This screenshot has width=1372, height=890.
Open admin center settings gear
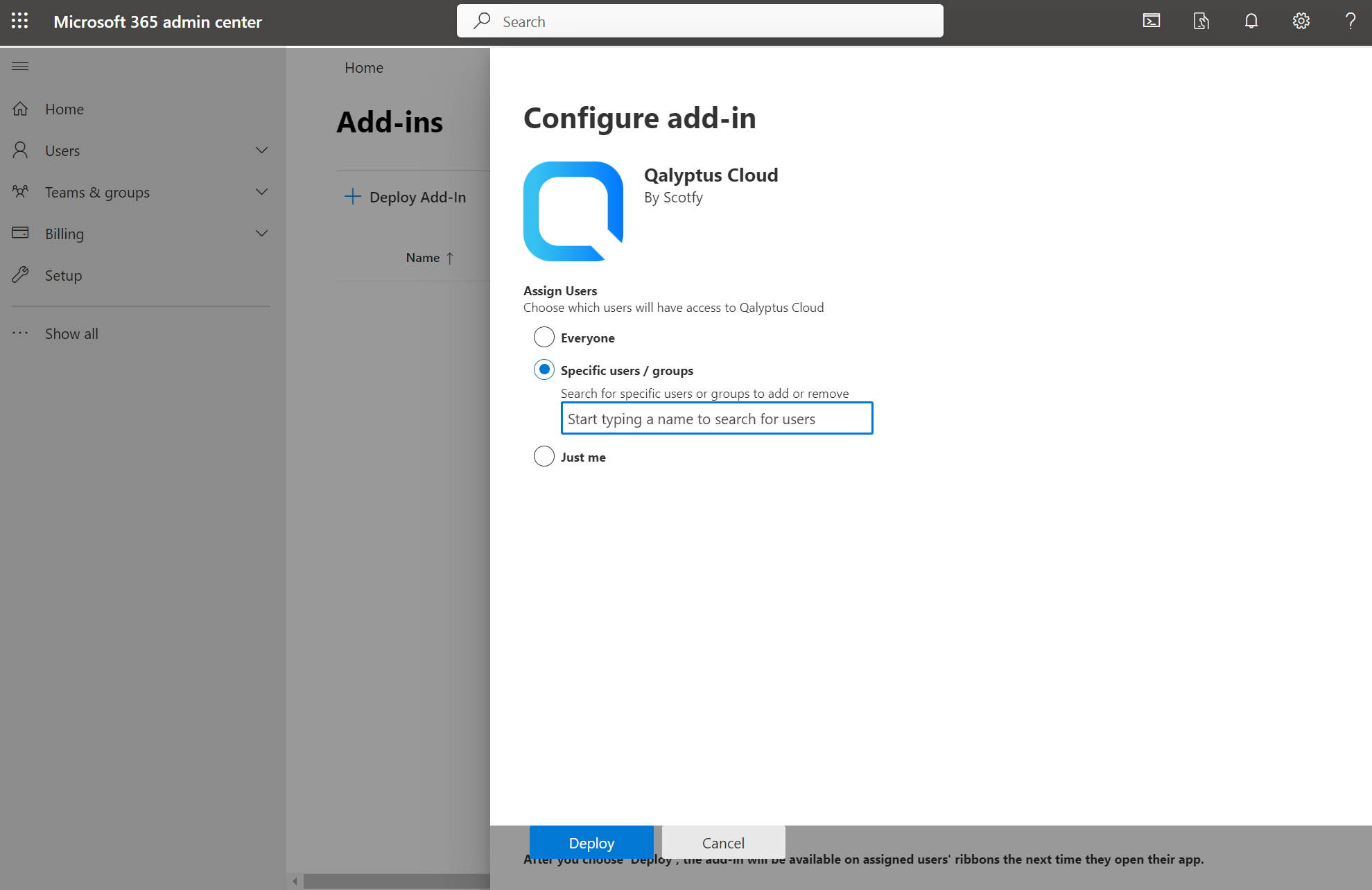[x=1301, y=21]
